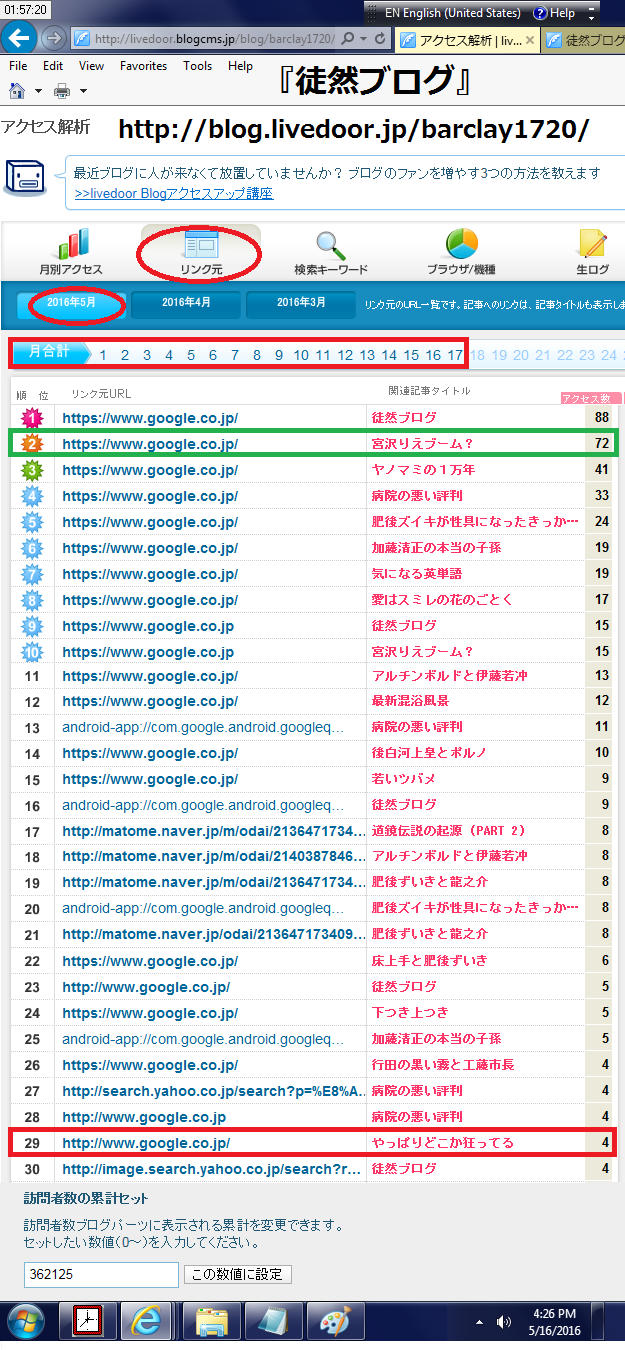Click the volume speaker tray icon
The height and width of the screenshot is (1350, 625).
504,1321
